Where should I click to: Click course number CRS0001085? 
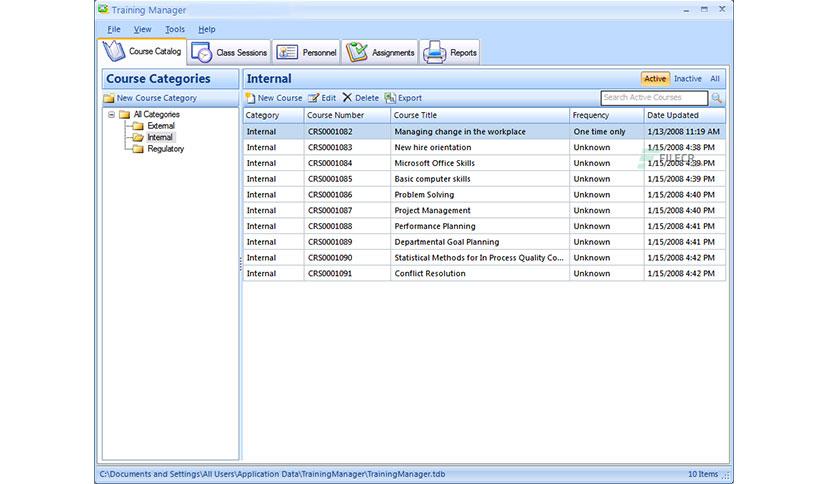[330, 179]
